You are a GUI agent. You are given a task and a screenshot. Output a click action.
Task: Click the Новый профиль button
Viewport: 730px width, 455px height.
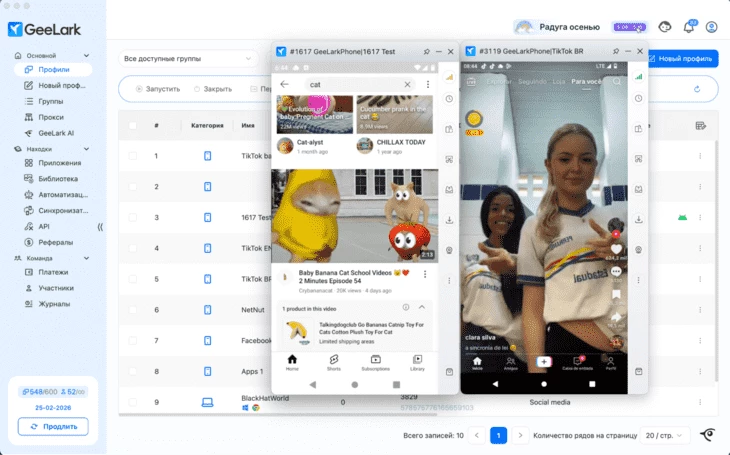click(681, 59)
